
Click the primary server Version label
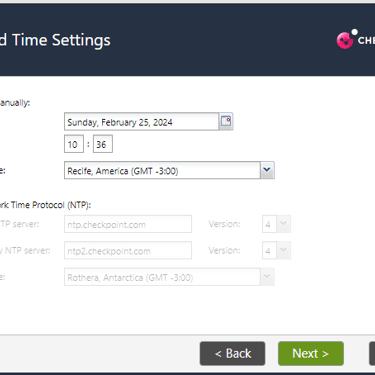(x=224, y=224)
